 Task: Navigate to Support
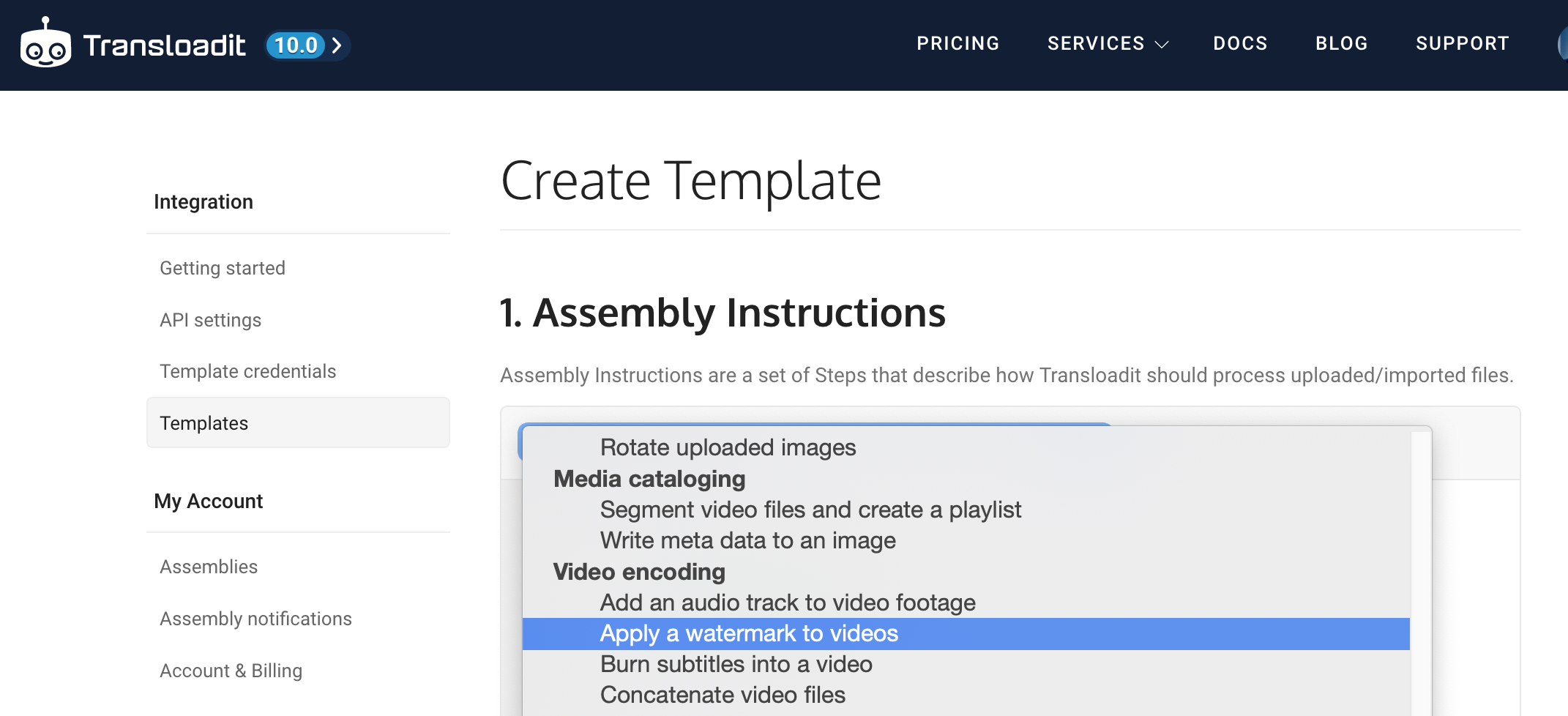(1462, 44)
